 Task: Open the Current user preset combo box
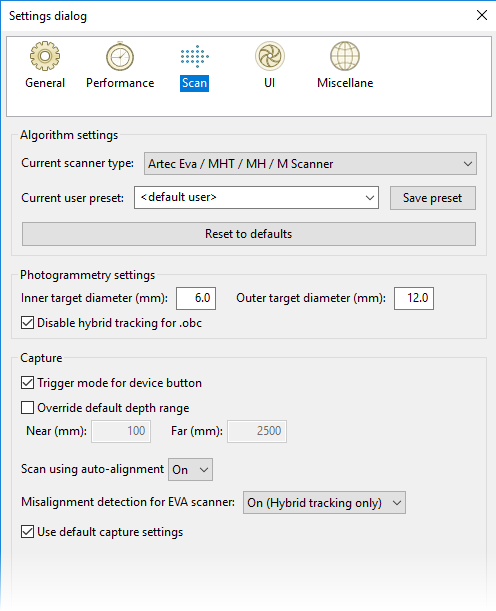pos(256,198)
